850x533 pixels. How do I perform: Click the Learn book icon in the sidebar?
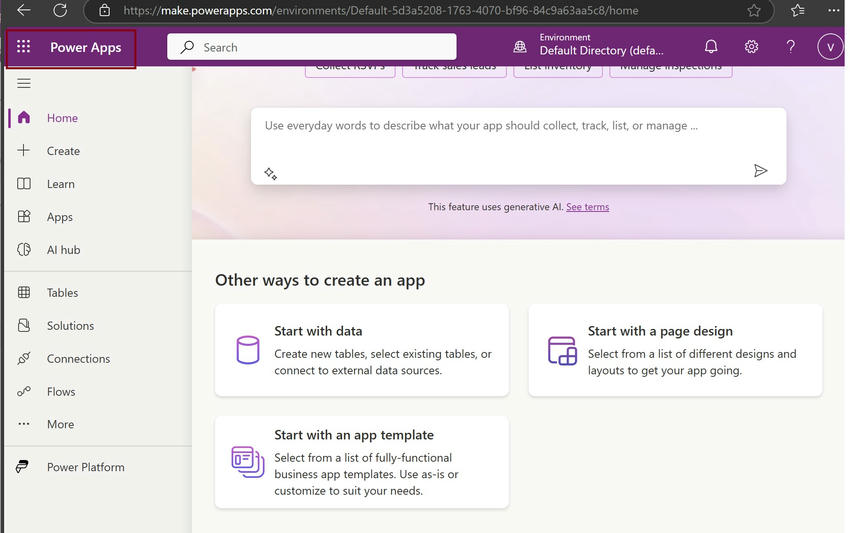tap(24, 183)
